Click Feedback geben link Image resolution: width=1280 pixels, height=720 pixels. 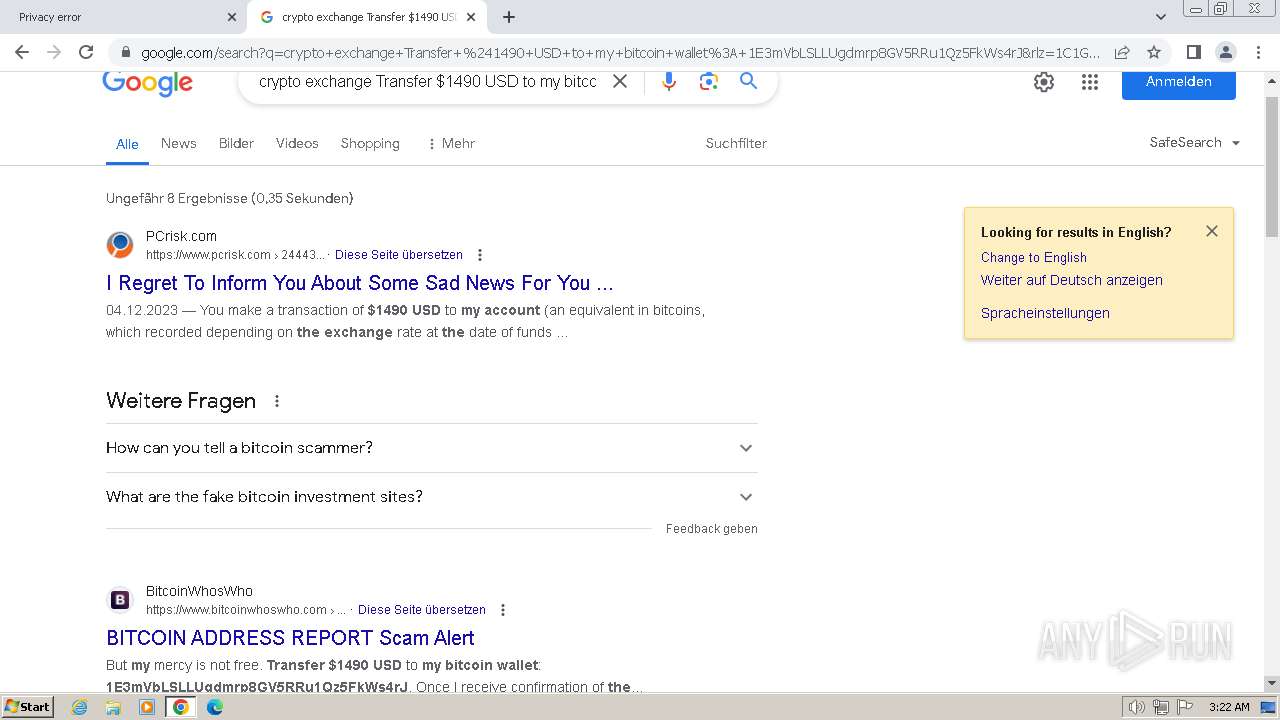712,529
